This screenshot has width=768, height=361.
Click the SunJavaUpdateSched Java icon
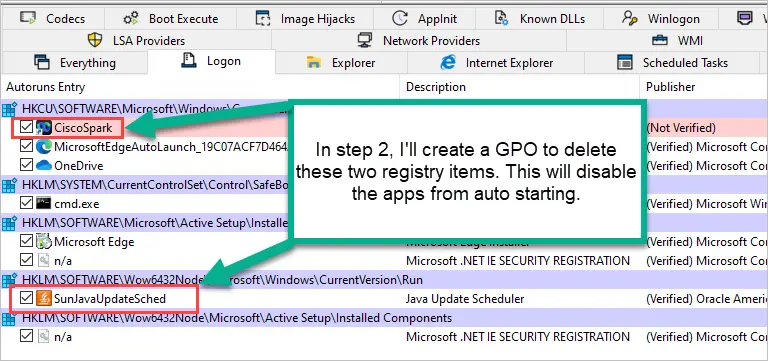click(x=44, y=298)
